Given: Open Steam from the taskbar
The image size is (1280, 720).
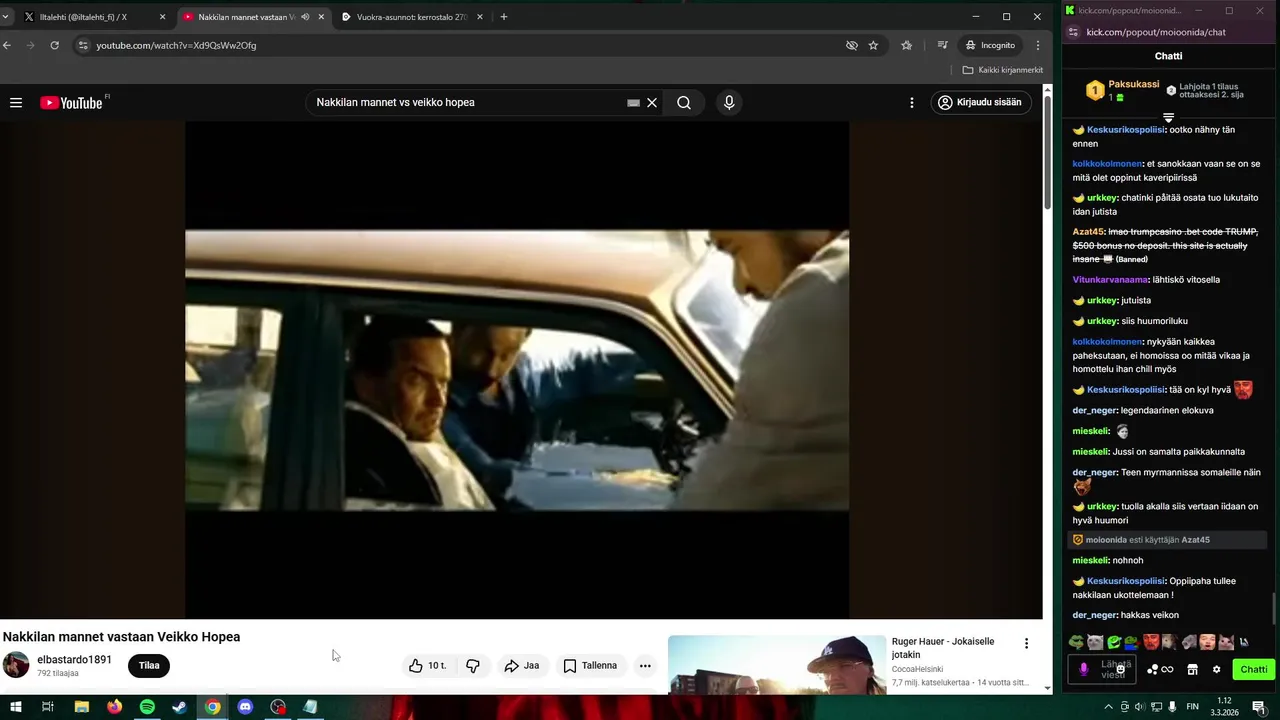Looking at the screenshot, I should click(x=179, y=707).
